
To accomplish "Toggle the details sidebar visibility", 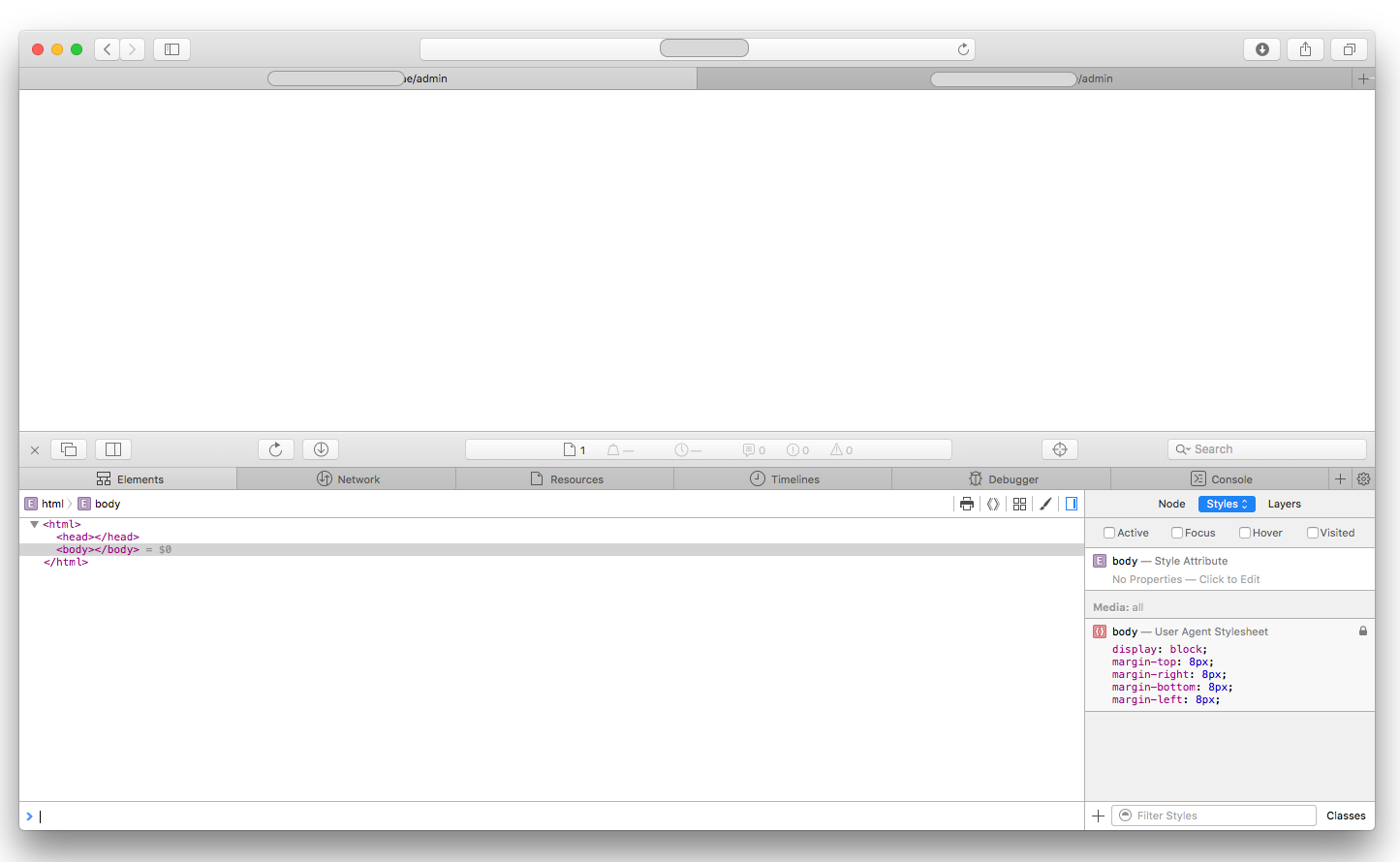I will click(x=1072, y=504).
